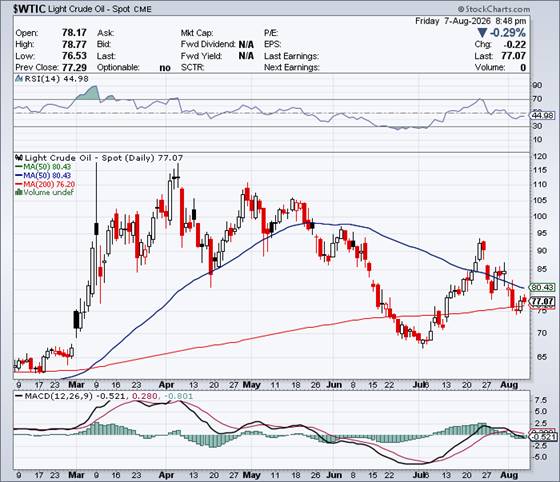
Task: Click the 100 label on price axis
Action: (x=539, y=216)
